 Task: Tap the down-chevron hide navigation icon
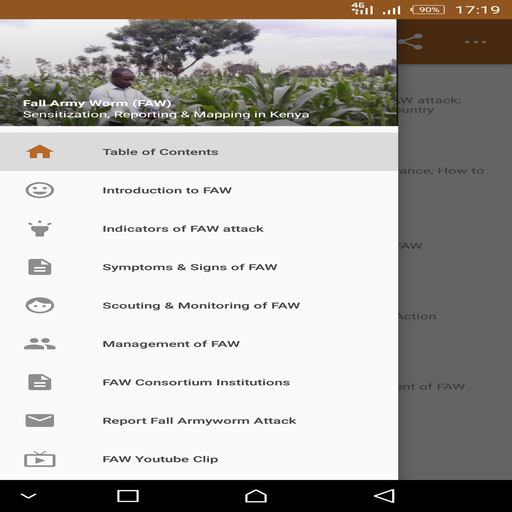point(28,496)
